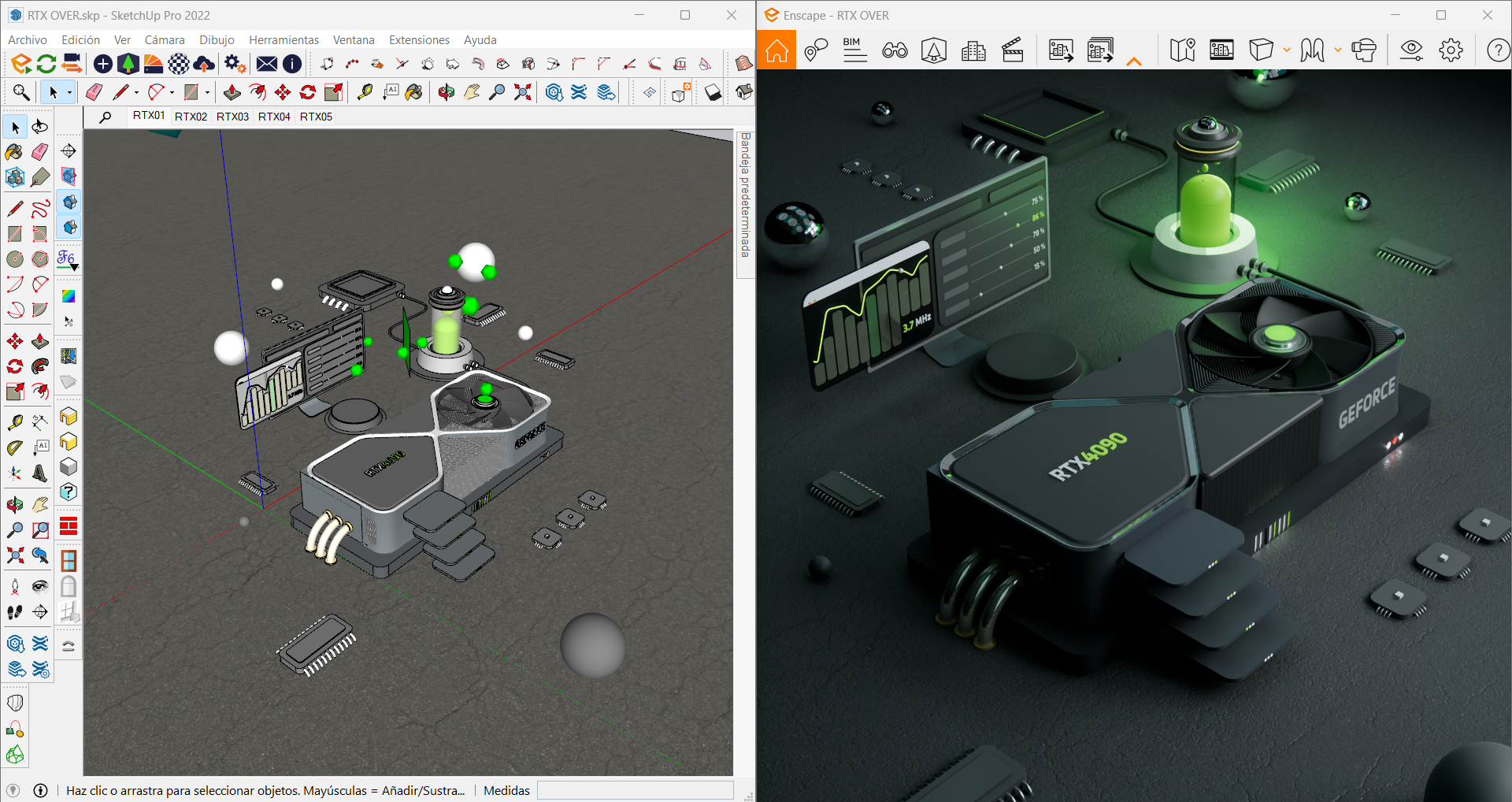The width and height of the screenshot is (1512, 802).
Task: Open Enscape general settings gear
Action: (x=1451, y=50)
